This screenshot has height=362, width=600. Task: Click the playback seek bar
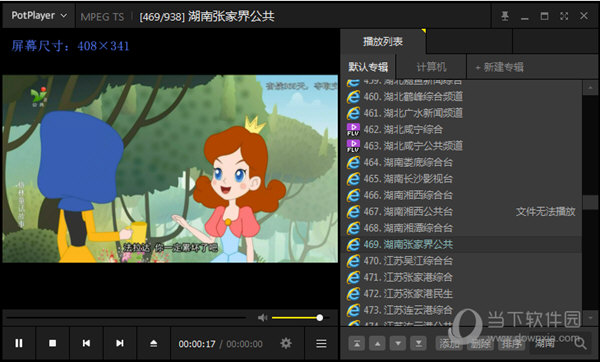(x=126, y=317)
